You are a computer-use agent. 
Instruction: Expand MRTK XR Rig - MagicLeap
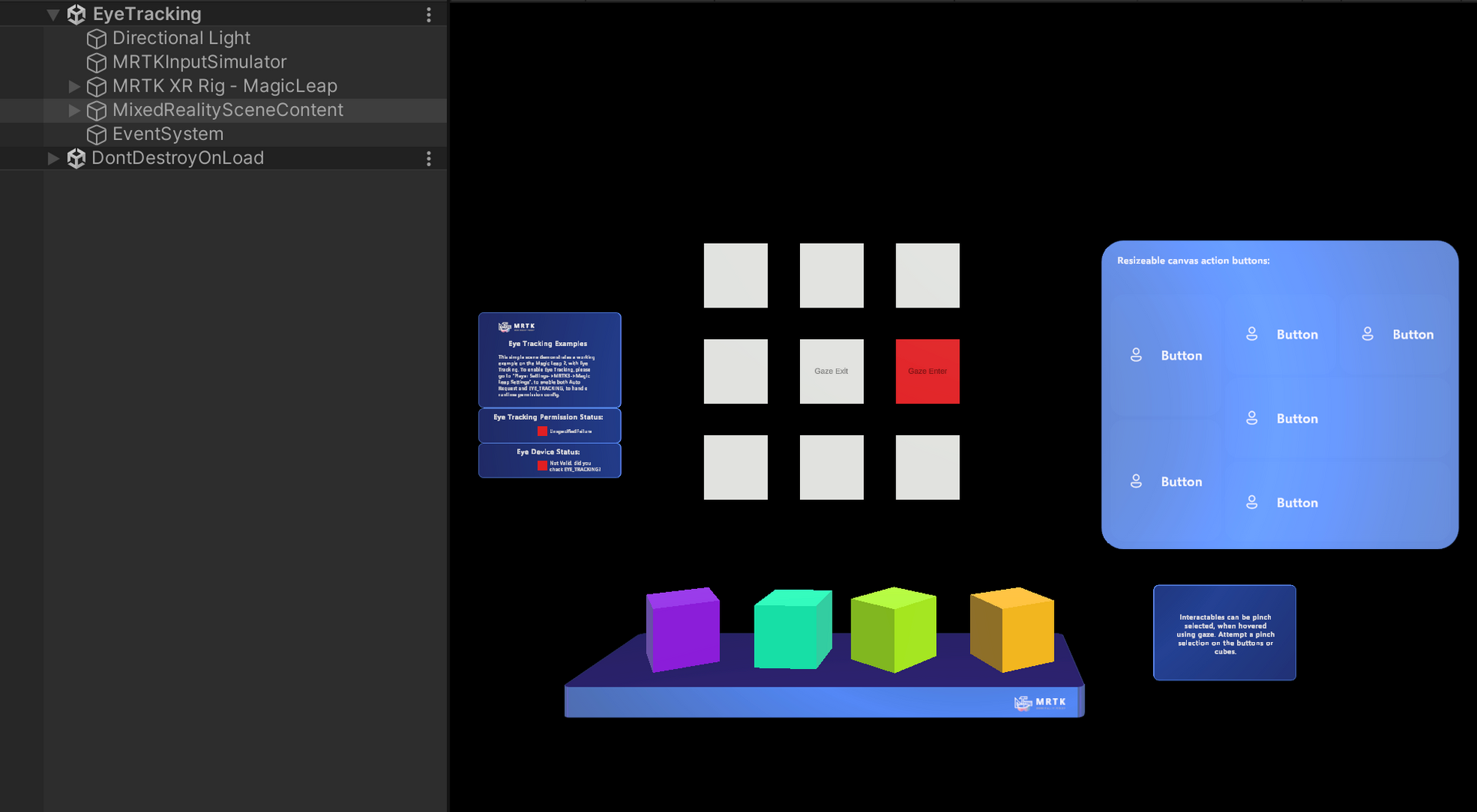(74, 86)
